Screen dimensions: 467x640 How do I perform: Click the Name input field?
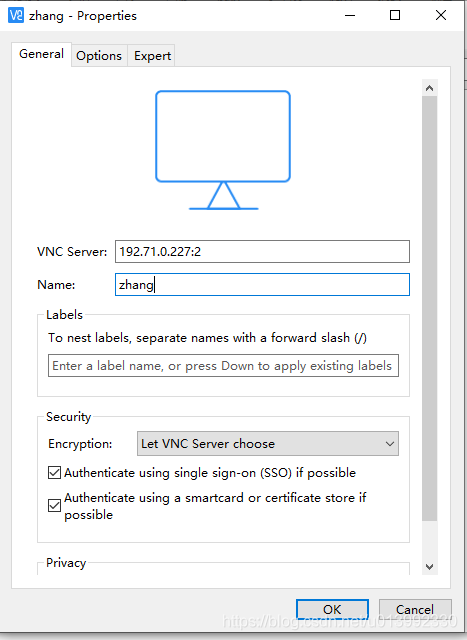pos(262,284)
